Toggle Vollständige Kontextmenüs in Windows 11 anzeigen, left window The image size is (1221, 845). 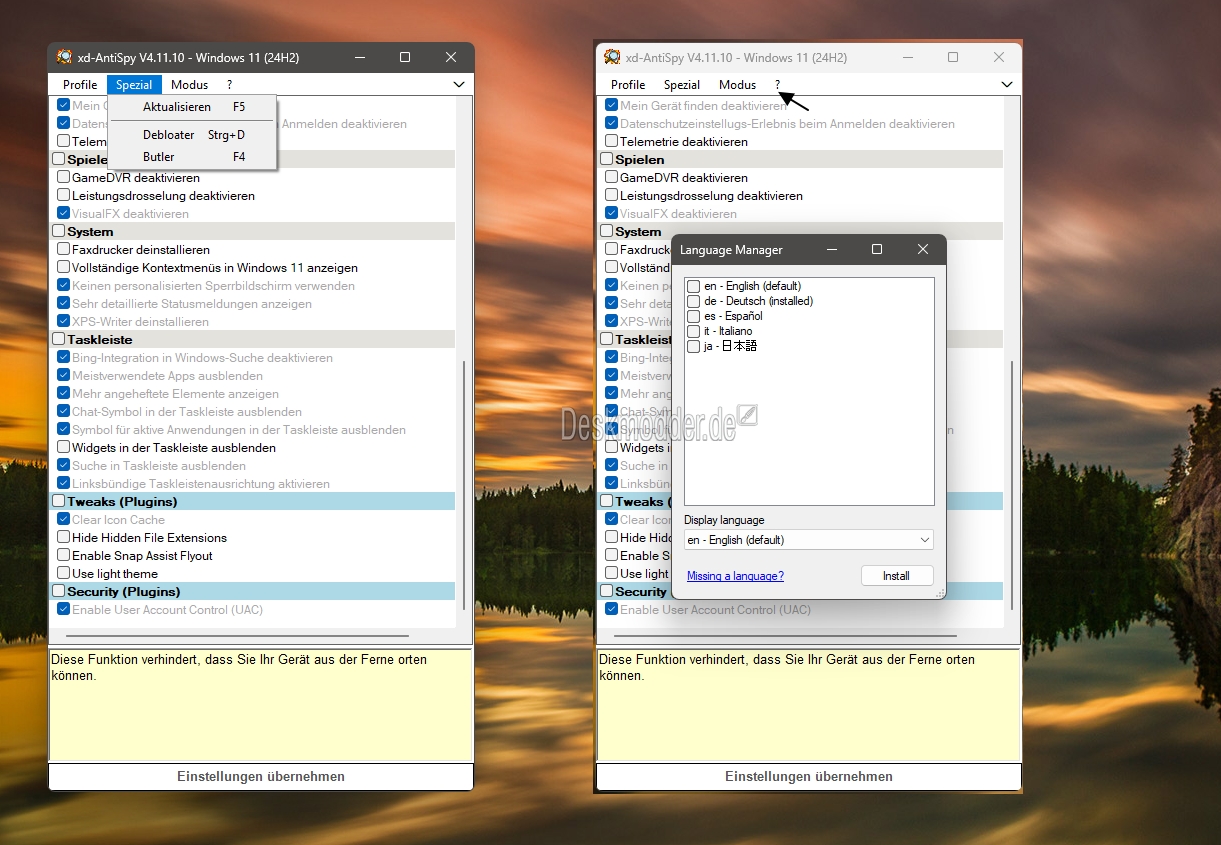[x=64, y=268]
